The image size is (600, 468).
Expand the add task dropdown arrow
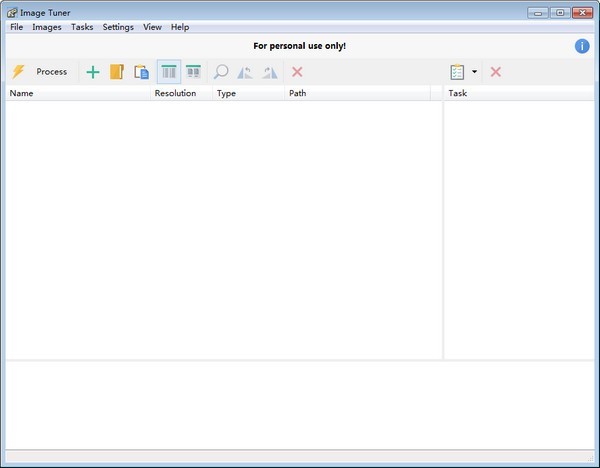point(474,72)
